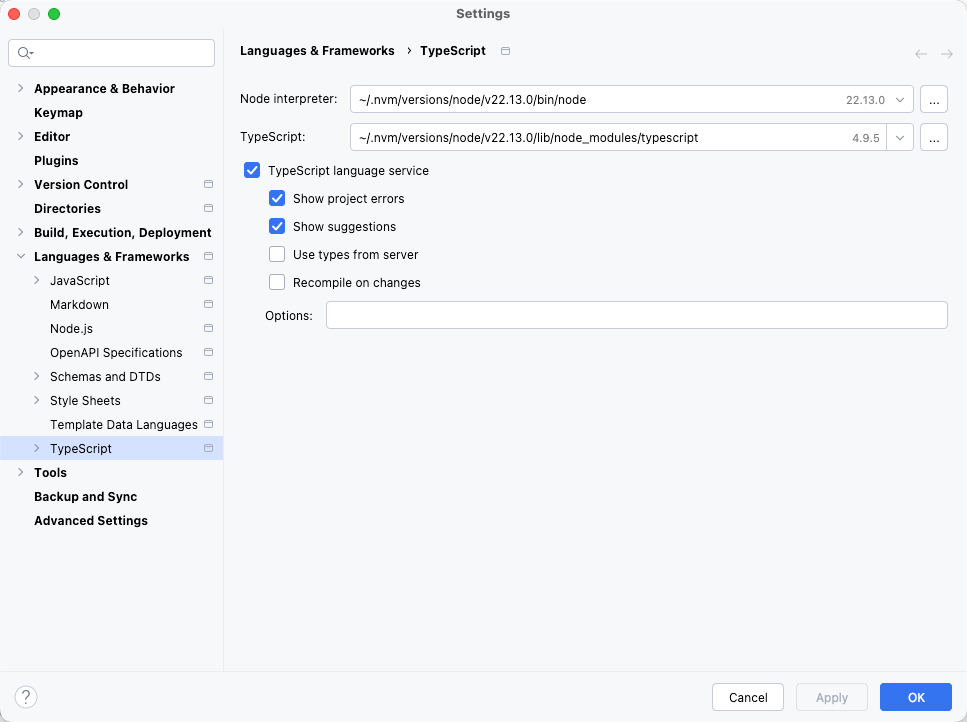Screen dimensions: 967x722
Task: Click browse button next to Node interpreter
Action: 933,99
